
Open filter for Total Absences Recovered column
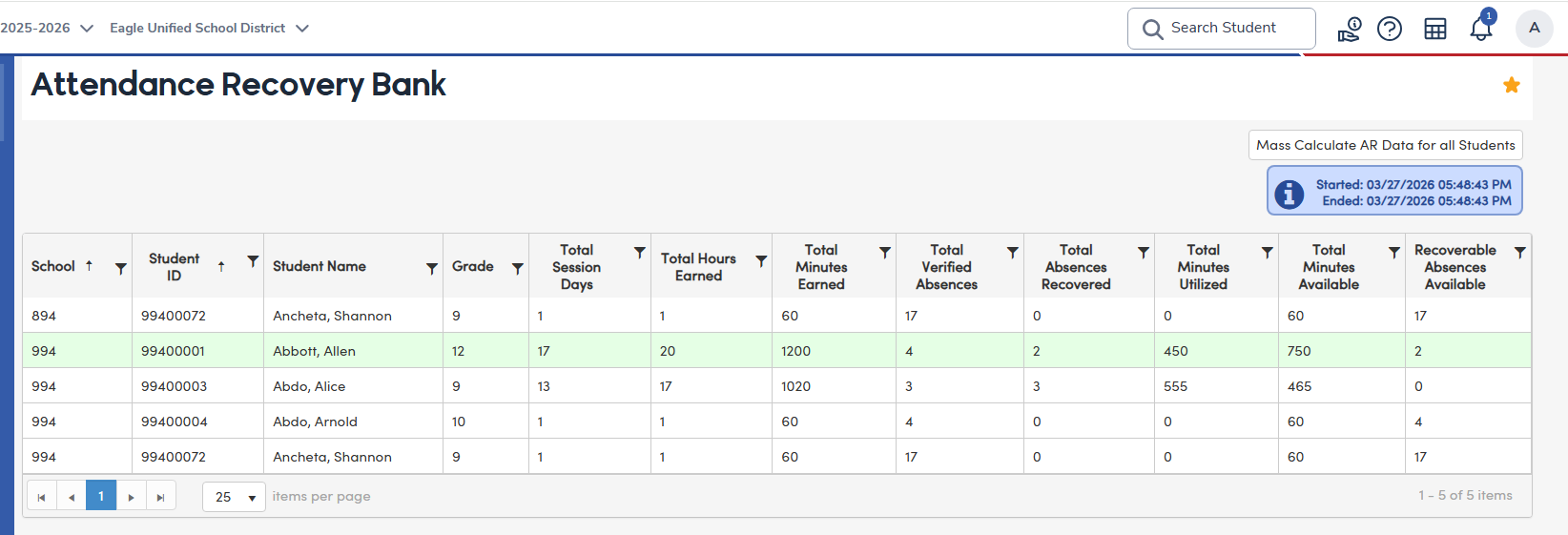click(x=1144, y=252)
